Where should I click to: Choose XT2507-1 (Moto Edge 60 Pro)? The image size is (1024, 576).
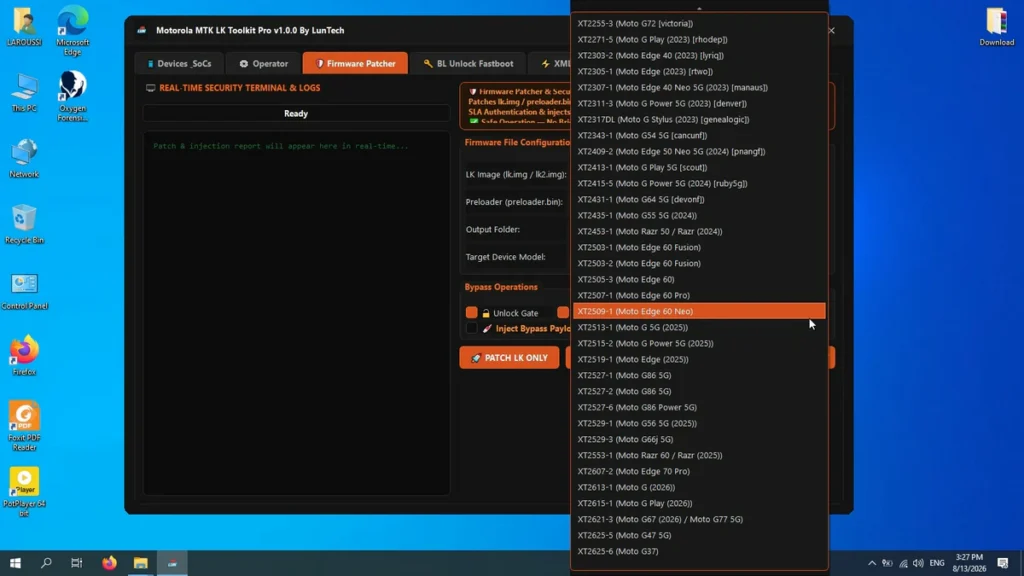pos(699,295)
